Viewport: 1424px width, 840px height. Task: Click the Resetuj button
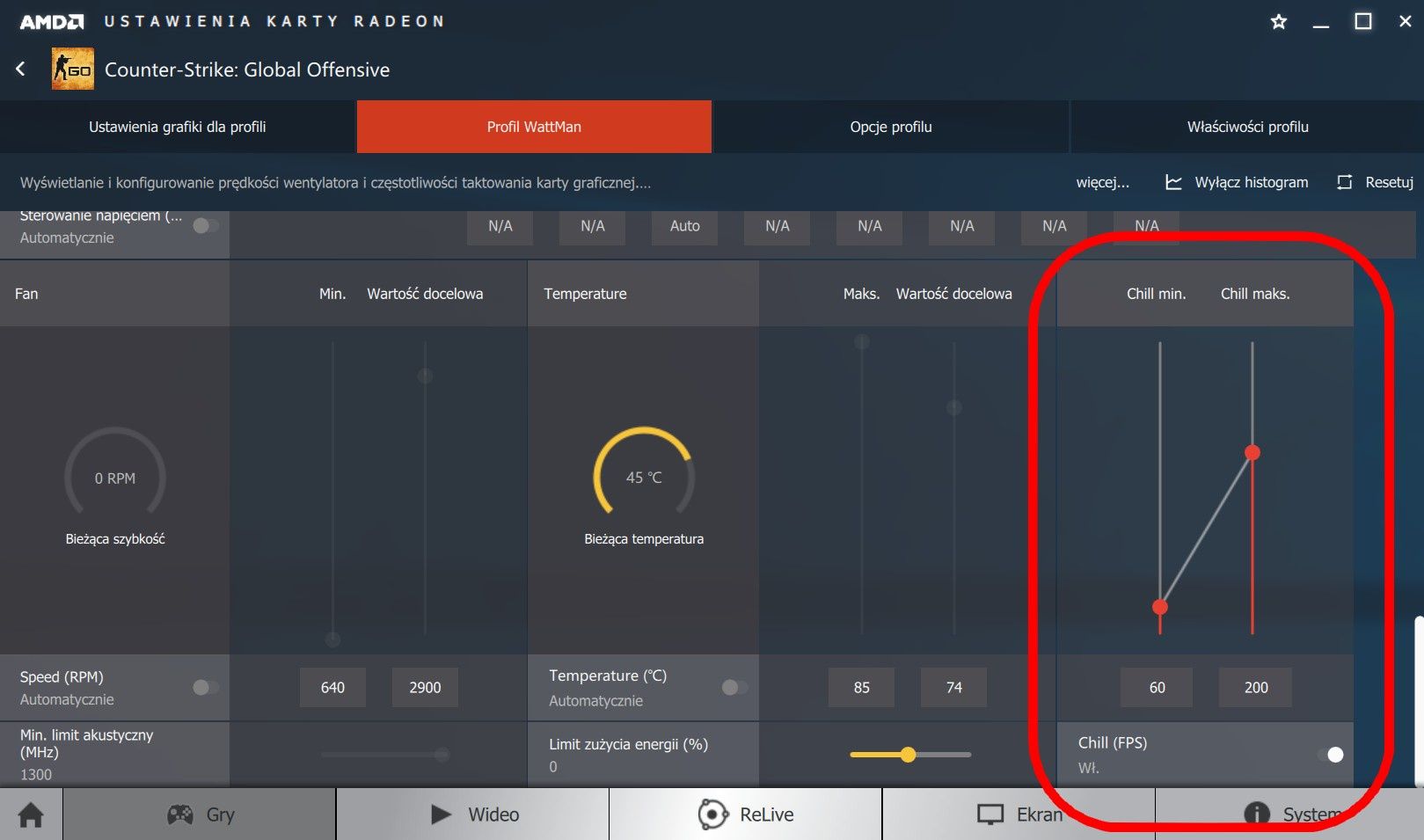click(1376, 182)
